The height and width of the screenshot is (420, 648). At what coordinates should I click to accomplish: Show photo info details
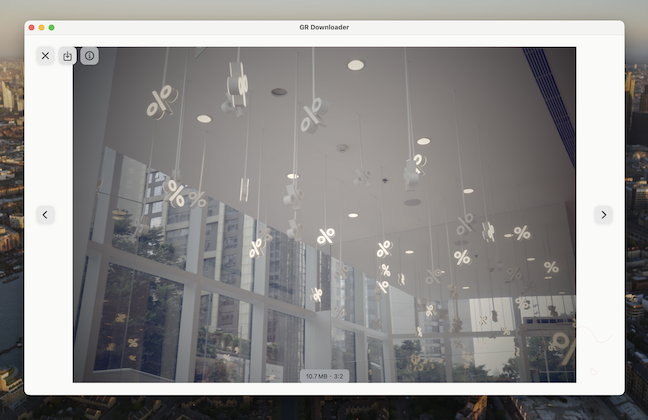click(89, 56)
